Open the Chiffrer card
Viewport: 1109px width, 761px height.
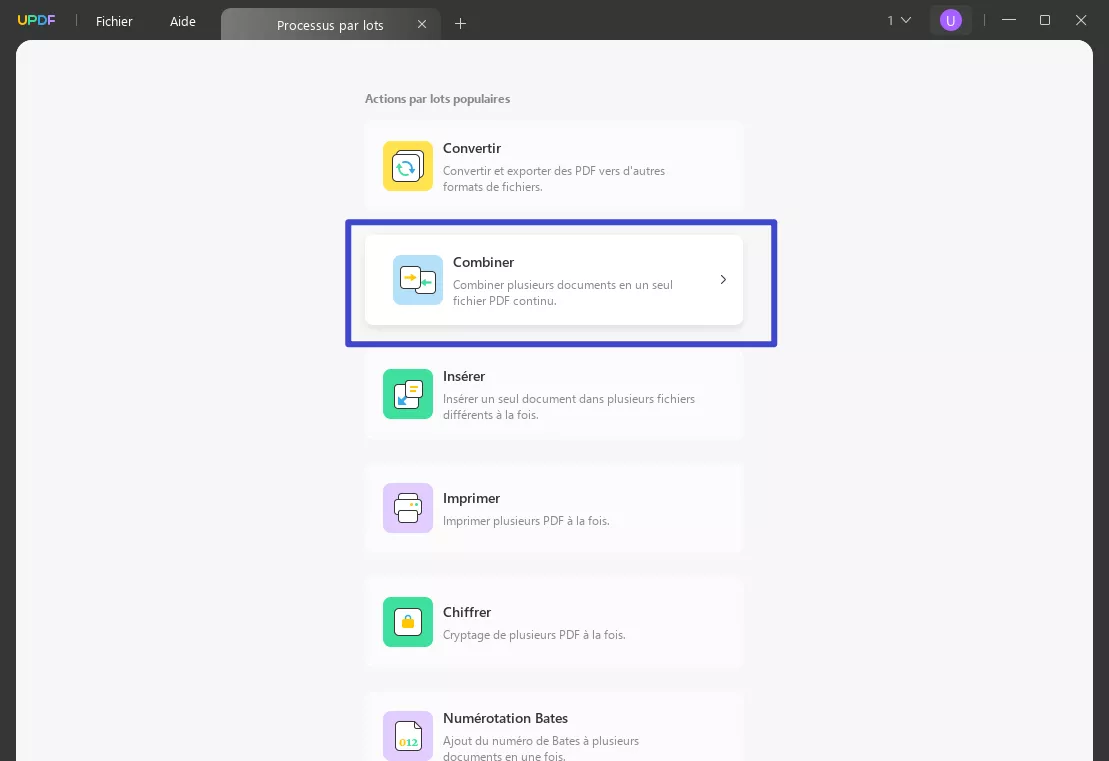pyautogui.click(x=554, y=622)
